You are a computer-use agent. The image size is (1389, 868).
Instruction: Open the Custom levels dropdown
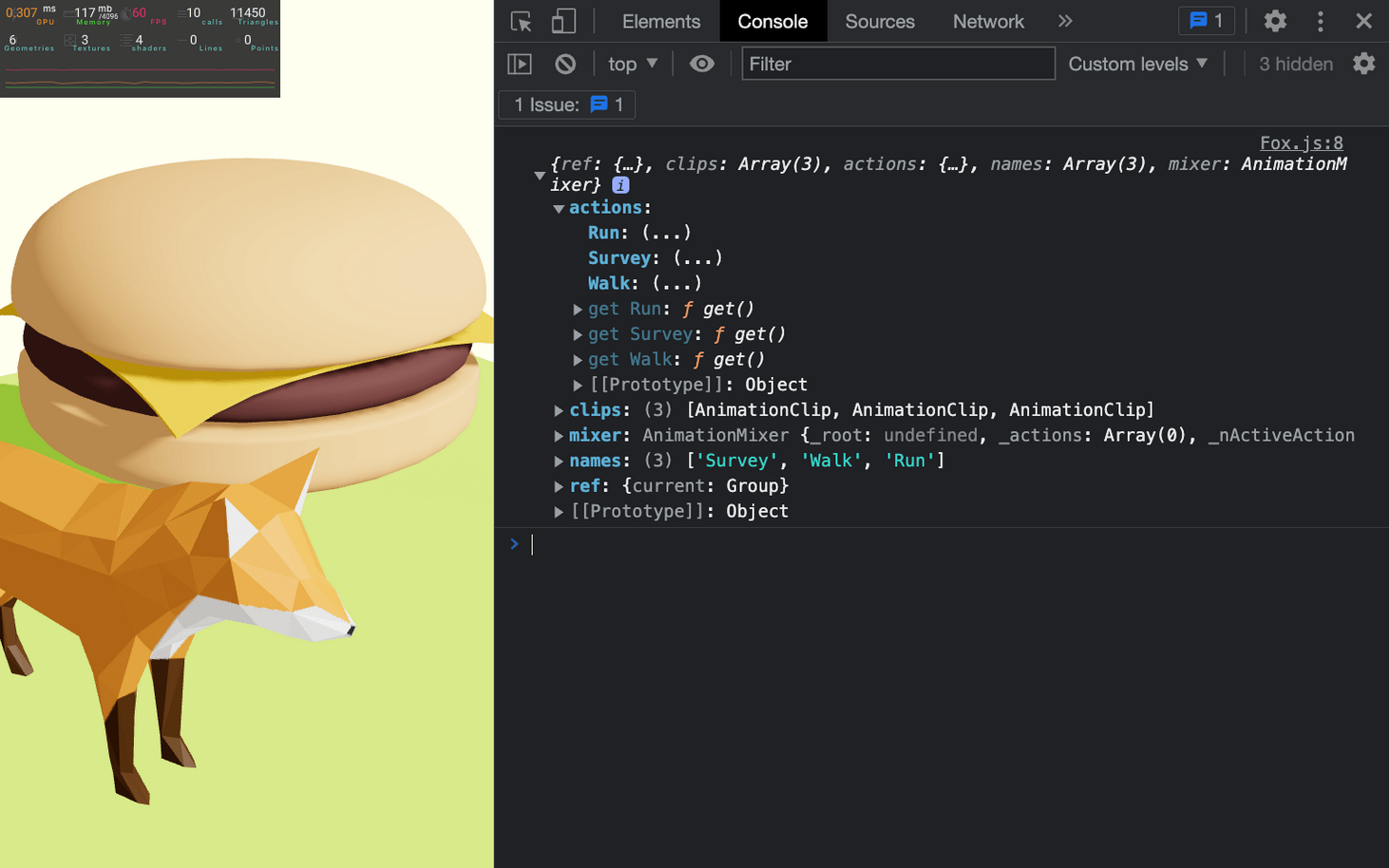pyautogui.click(x=1138, y=64)
